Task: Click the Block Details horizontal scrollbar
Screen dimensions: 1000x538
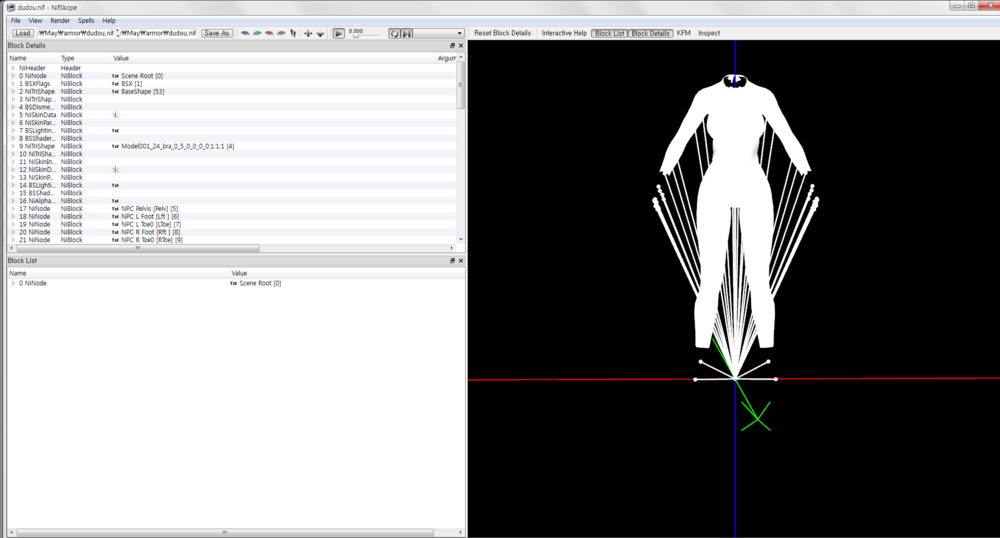Action: (137, 248)
